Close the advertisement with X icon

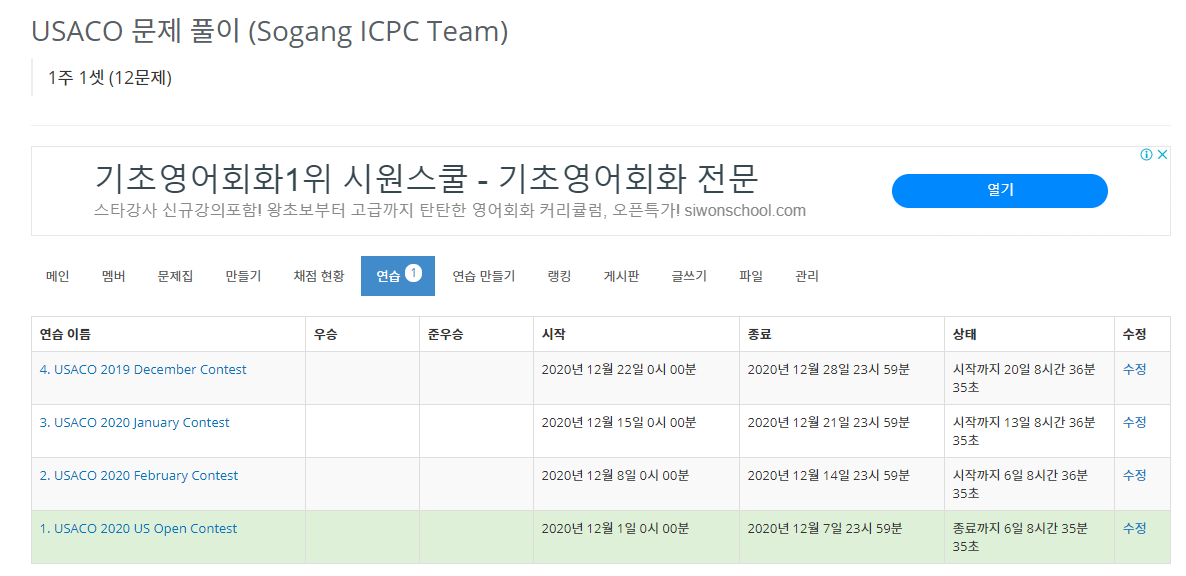[1163, 155]
